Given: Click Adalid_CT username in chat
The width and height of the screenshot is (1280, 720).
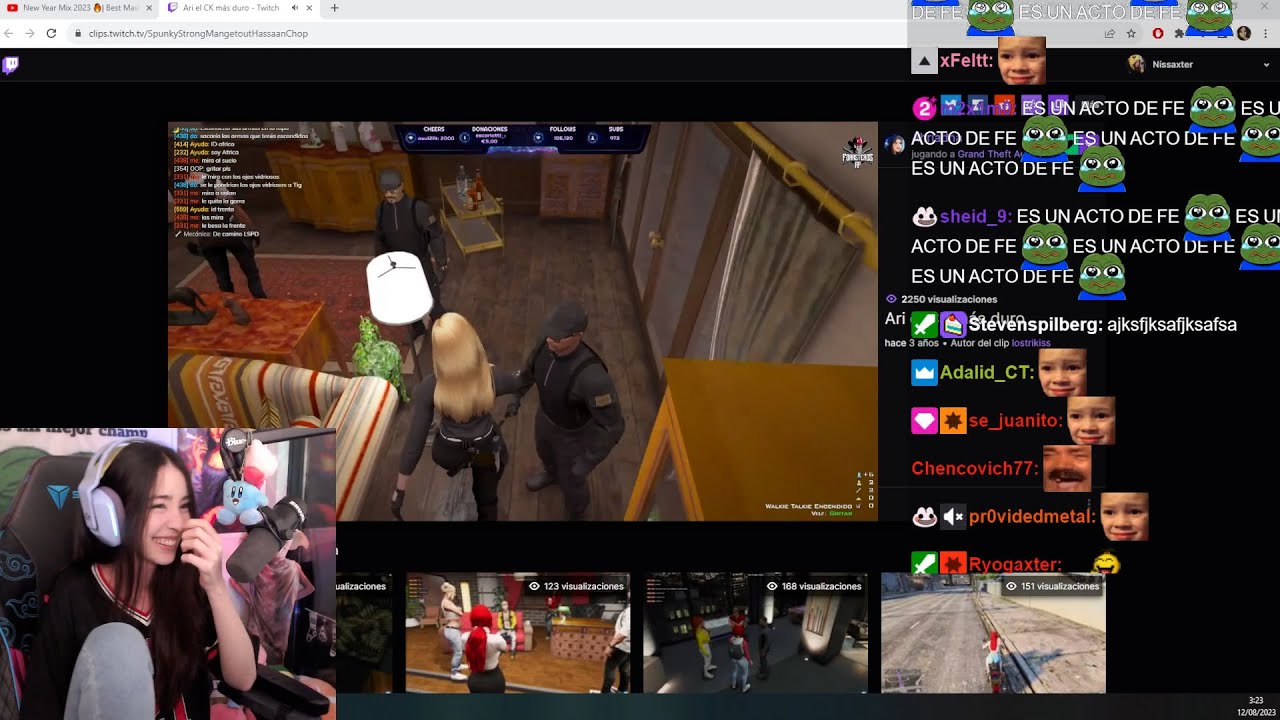Looking at the screenshot, I should point(986,372).
